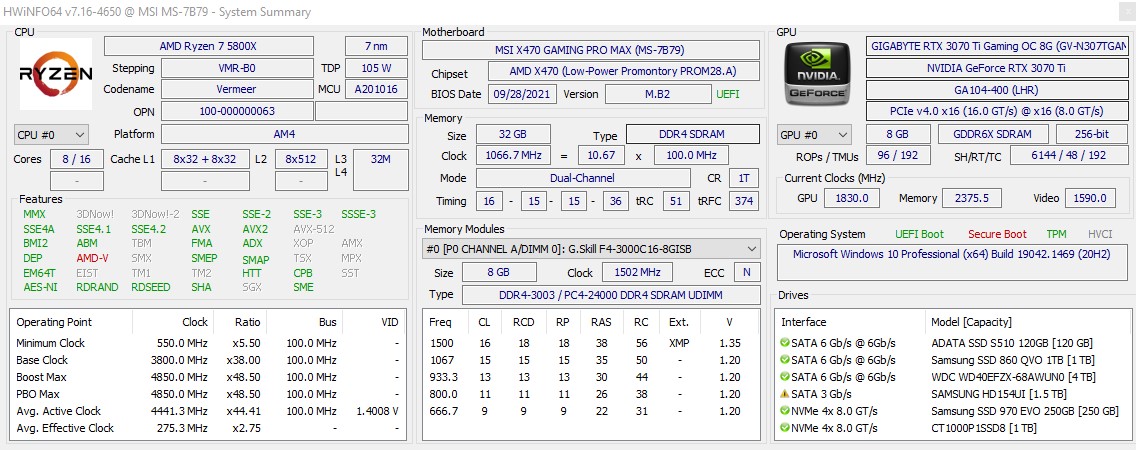This screenshot has height=450, width=1136.
Task: Click the DDR4-3003 / PC4-24000 type field
Action: click(x=611, y=295)
